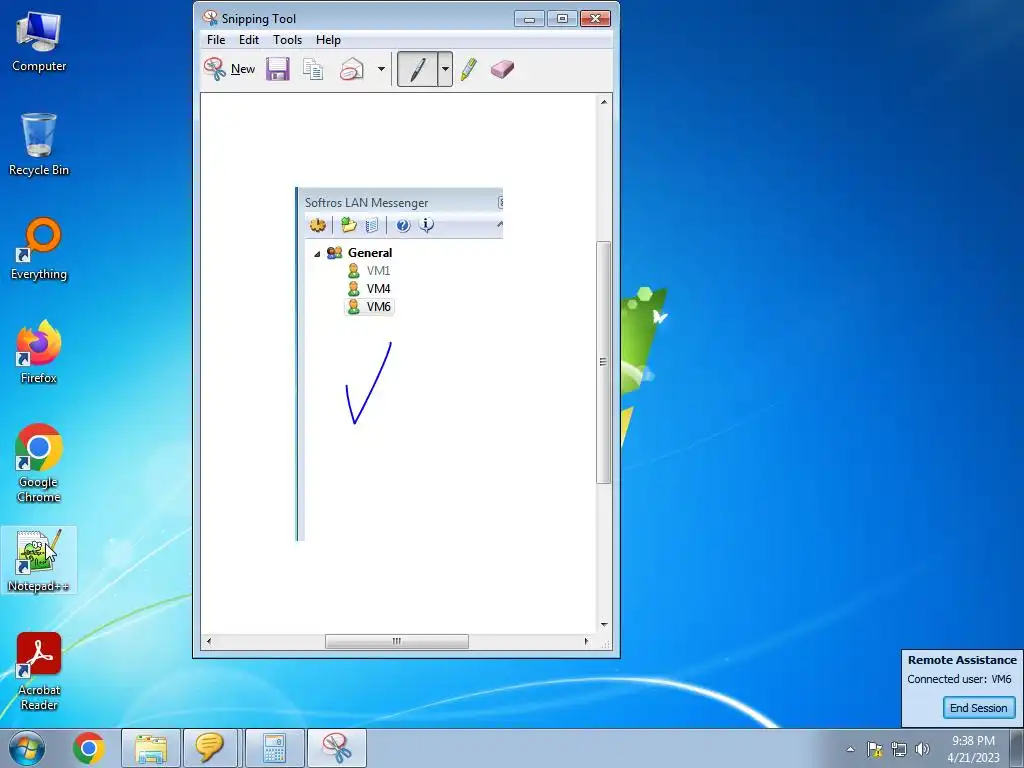Open the Calculator taskbar button

coord(274,748)
